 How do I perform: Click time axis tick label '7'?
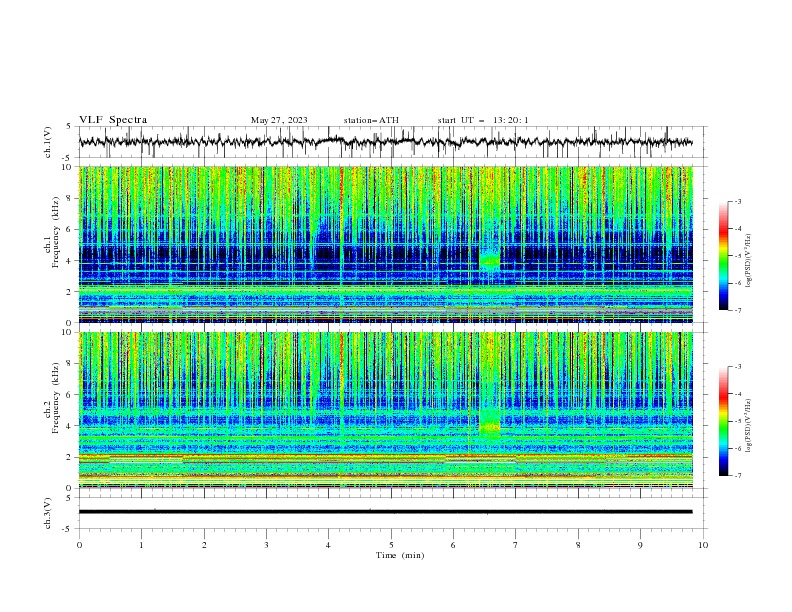(516, 545)
